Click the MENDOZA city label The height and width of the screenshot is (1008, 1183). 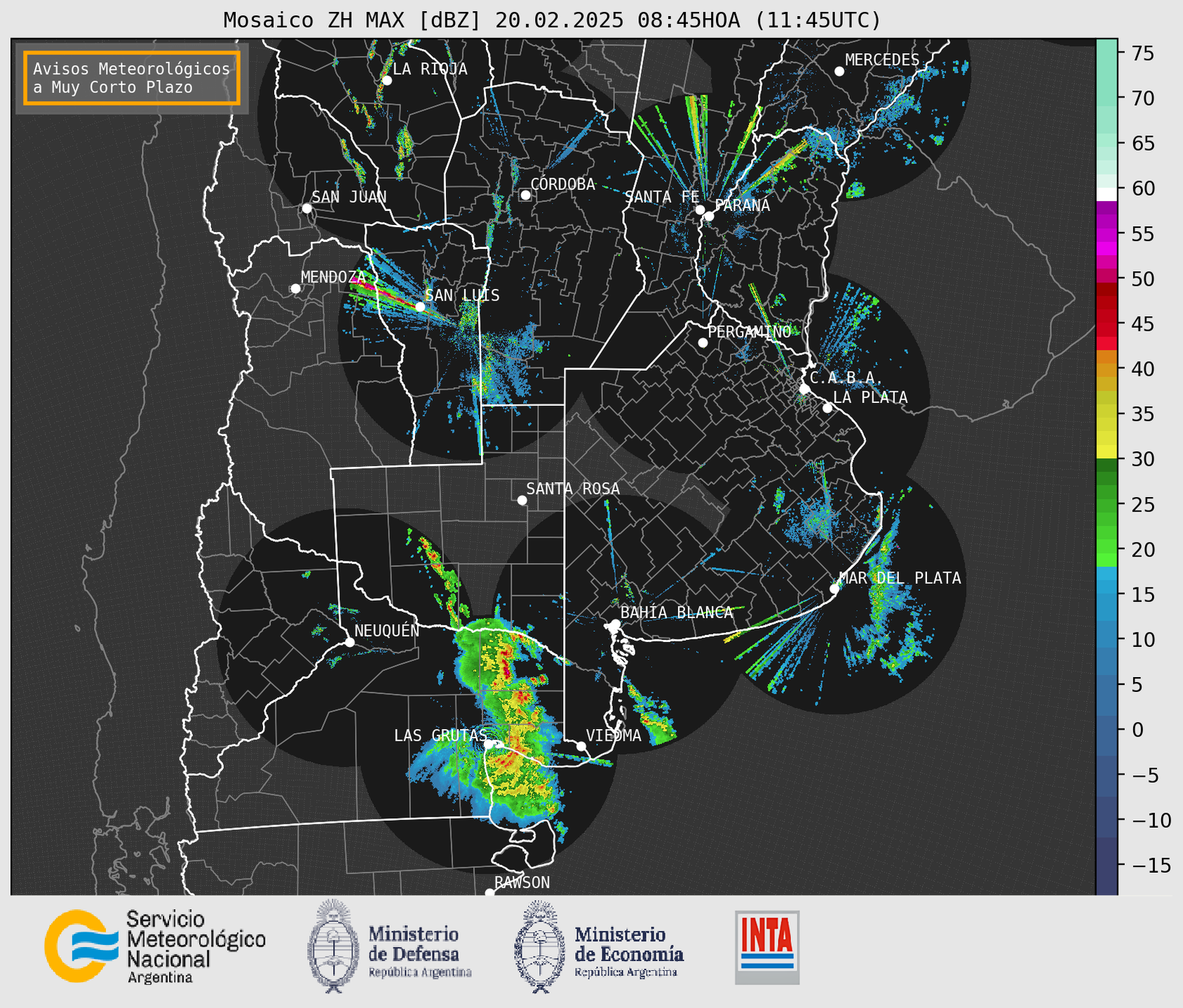pyautogui.click(x=333, y=278)
